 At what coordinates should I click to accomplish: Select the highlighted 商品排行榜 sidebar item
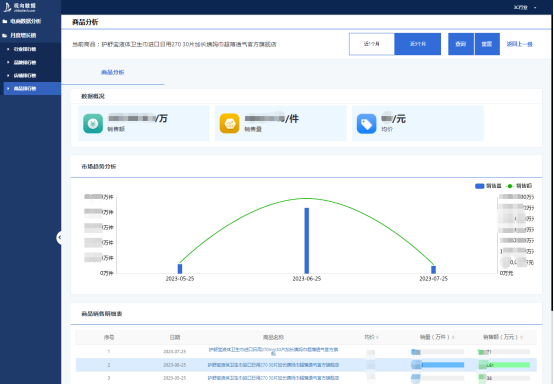32,88
